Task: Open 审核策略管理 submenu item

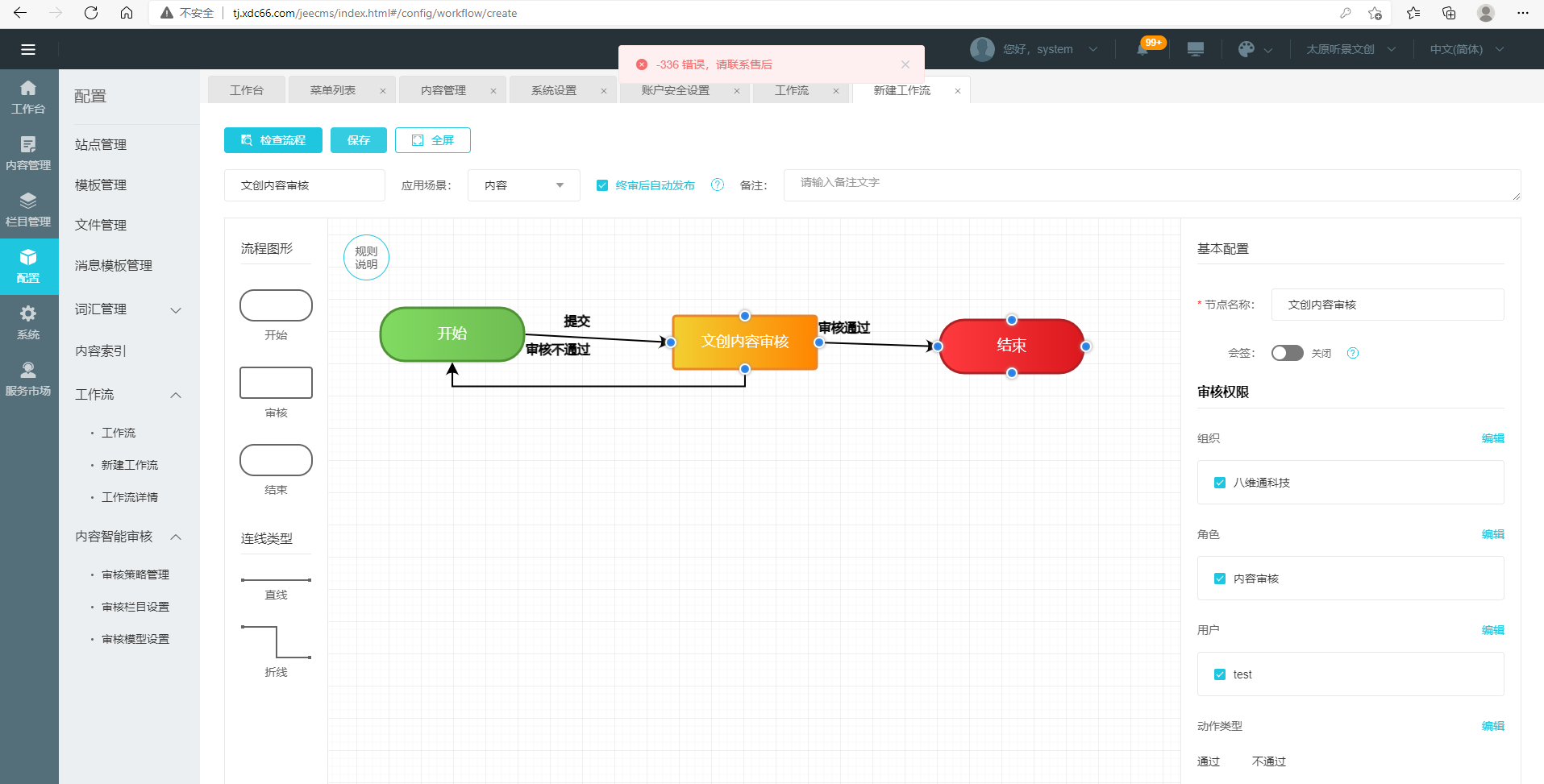Action: pyautogui.click(x=135, y=575)
